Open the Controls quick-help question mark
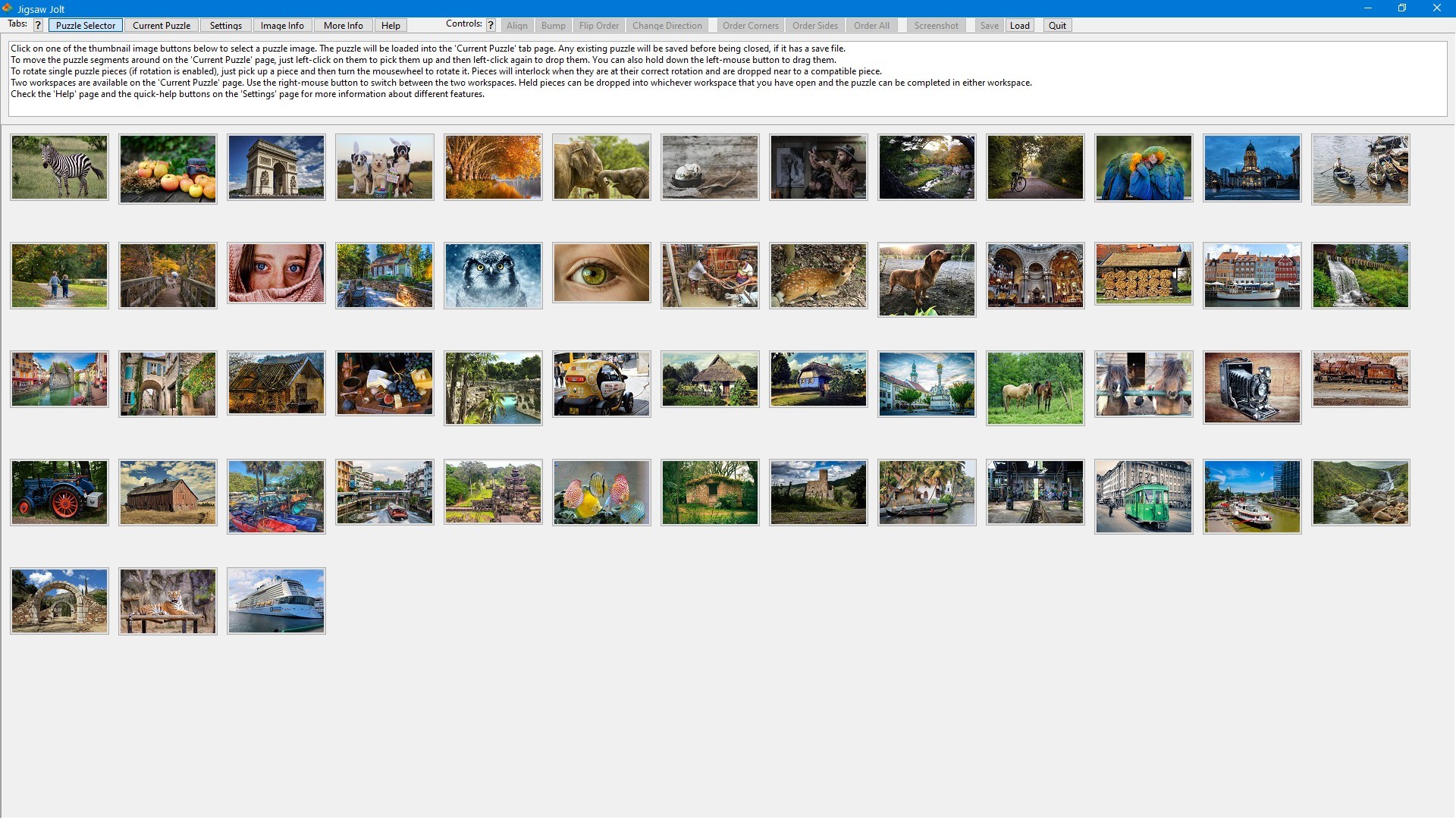 (491, 25)
